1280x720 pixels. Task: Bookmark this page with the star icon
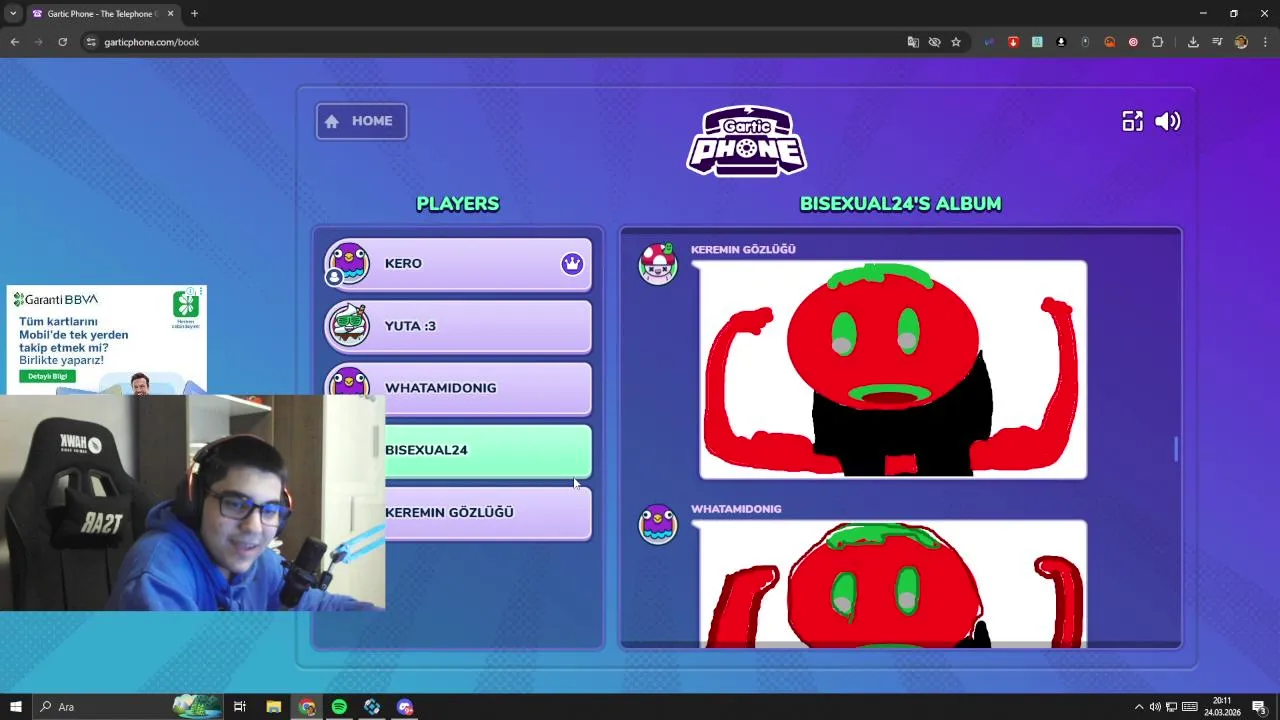[x=956, y=42]
